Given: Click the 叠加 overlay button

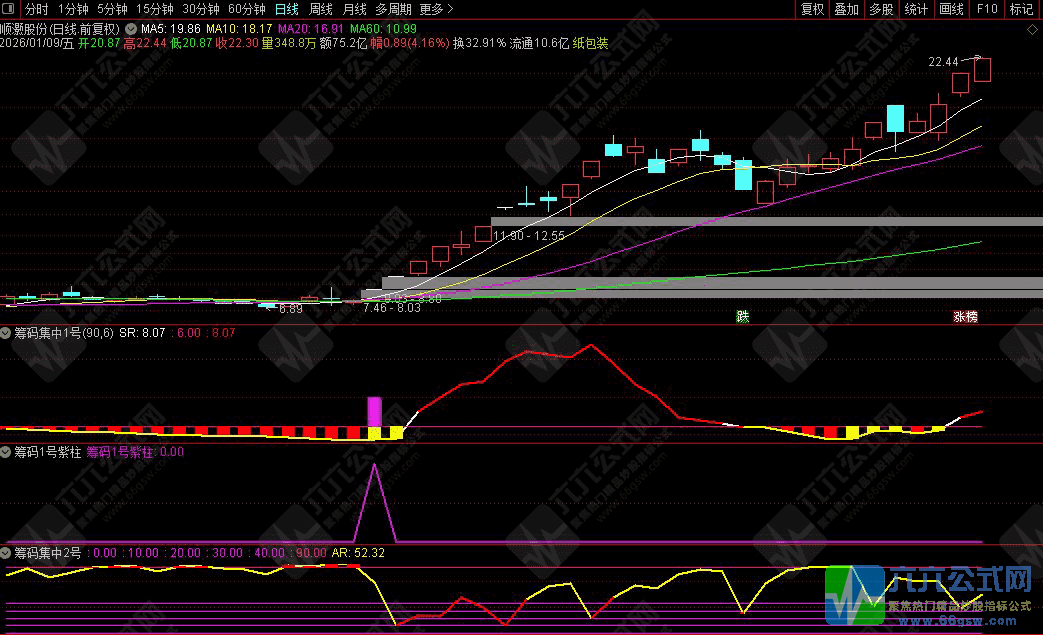Looking at the screenshot, I should 847,9.
